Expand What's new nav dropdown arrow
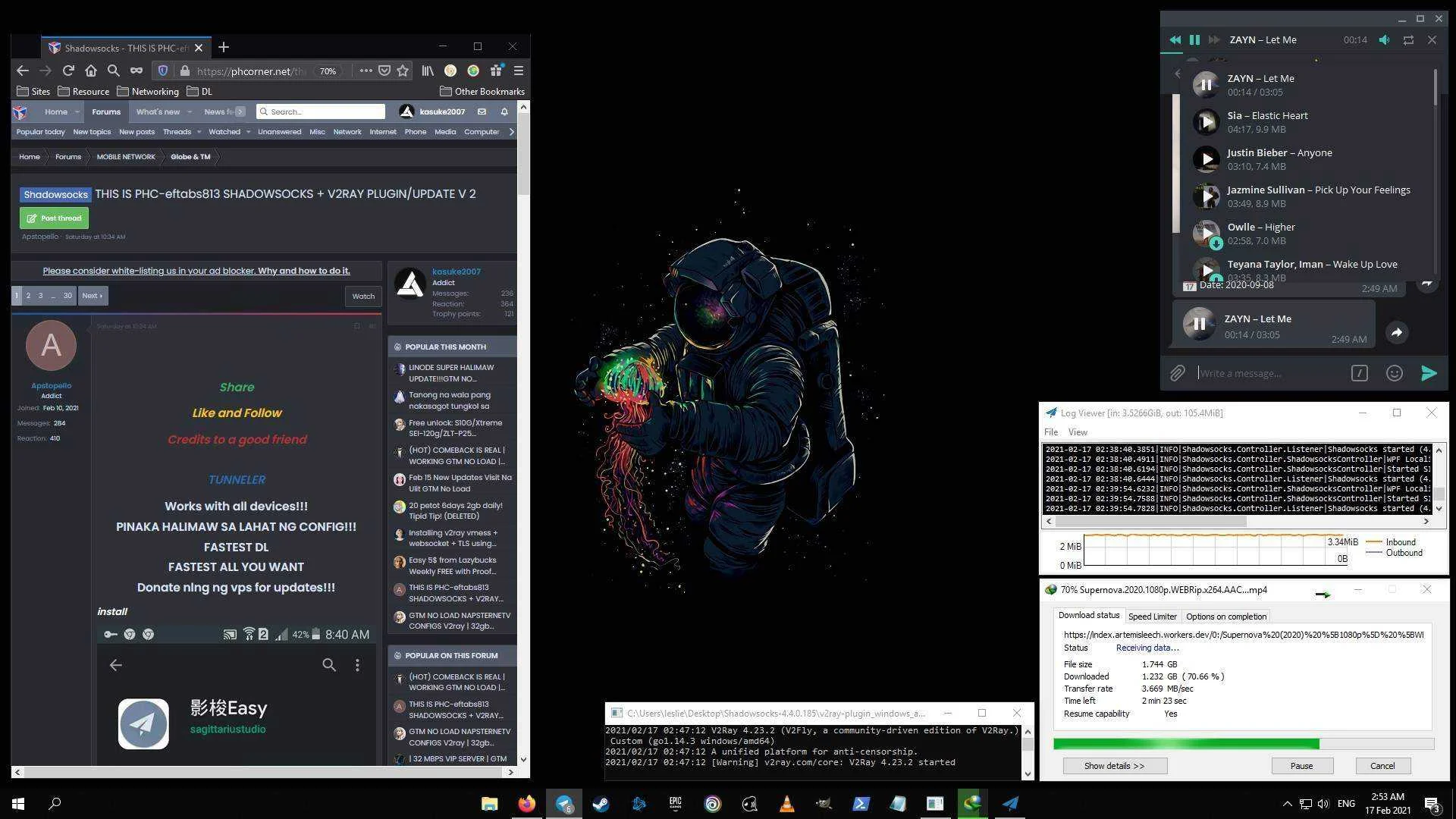The height and width of the screenshot is (819, 1456). (x=188, y=111)
